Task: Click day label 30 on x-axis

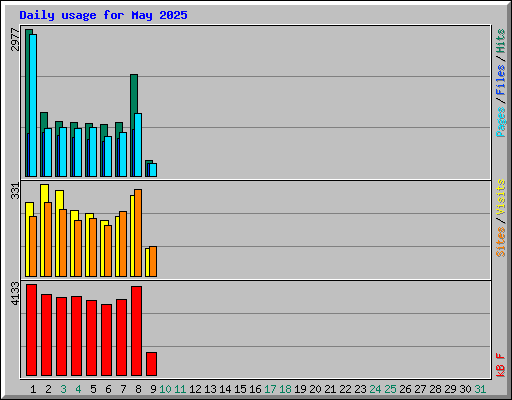Action: (465, 389)
